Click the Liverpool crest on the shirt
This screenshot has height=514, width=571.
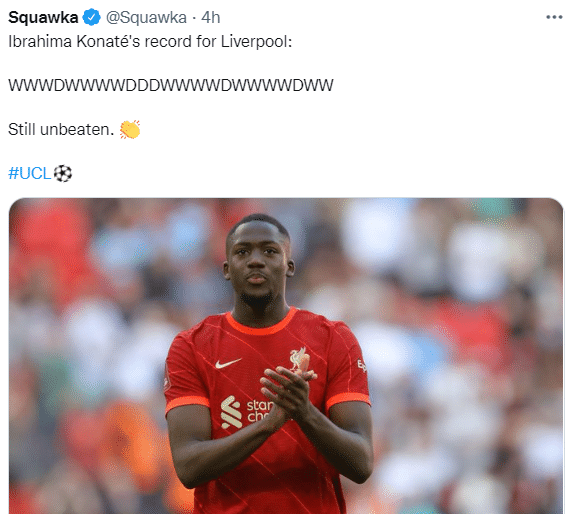[300, 361]
